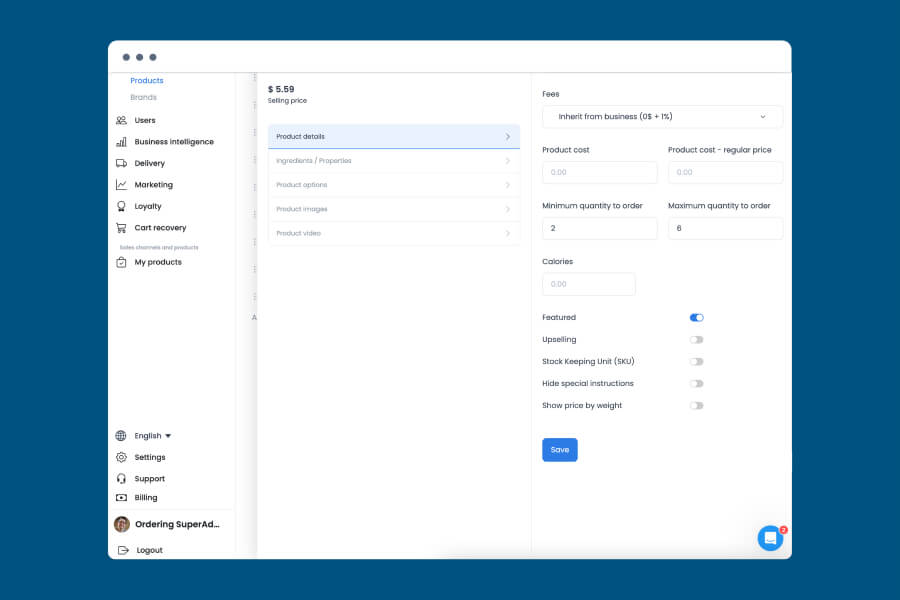
Task: Click the Save button
Action: 560,449
